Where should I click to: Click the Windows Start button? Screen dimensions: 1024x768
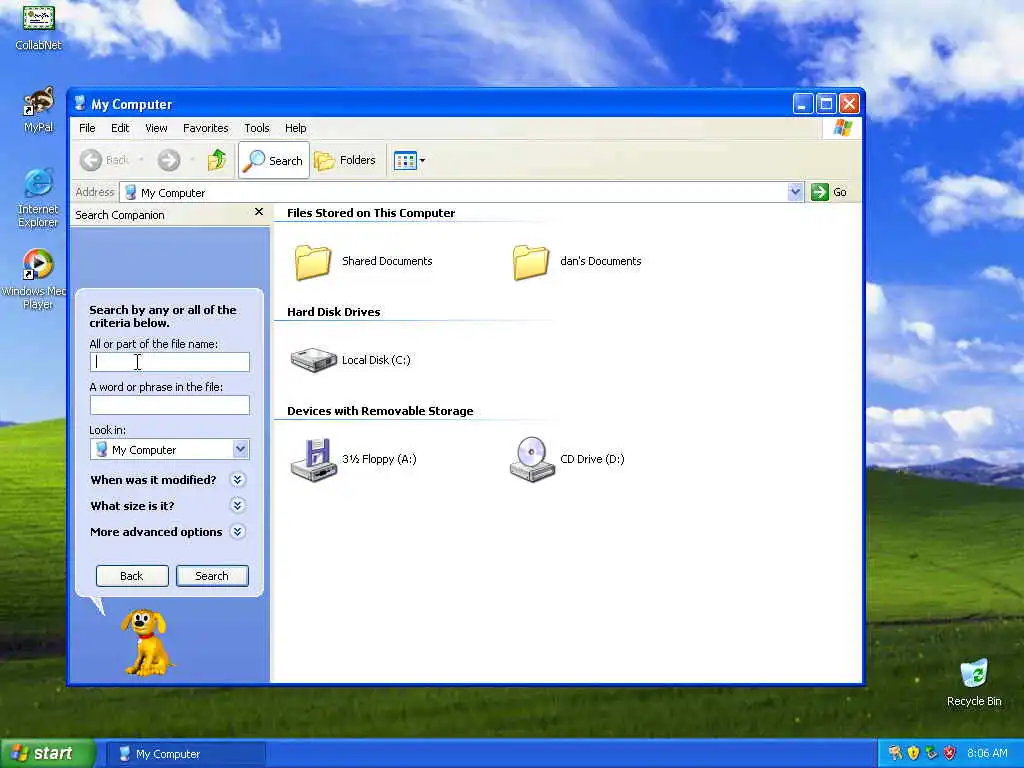pyautogui.click(x=47, y=754)
